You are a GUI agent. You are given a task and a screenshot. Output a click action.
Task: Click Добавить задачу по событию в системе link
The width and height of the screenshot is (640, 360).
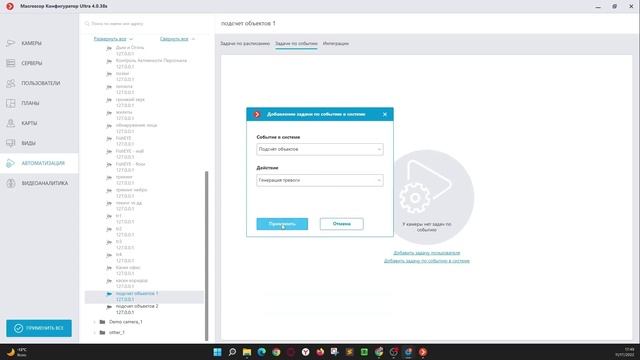pos(427,261)
